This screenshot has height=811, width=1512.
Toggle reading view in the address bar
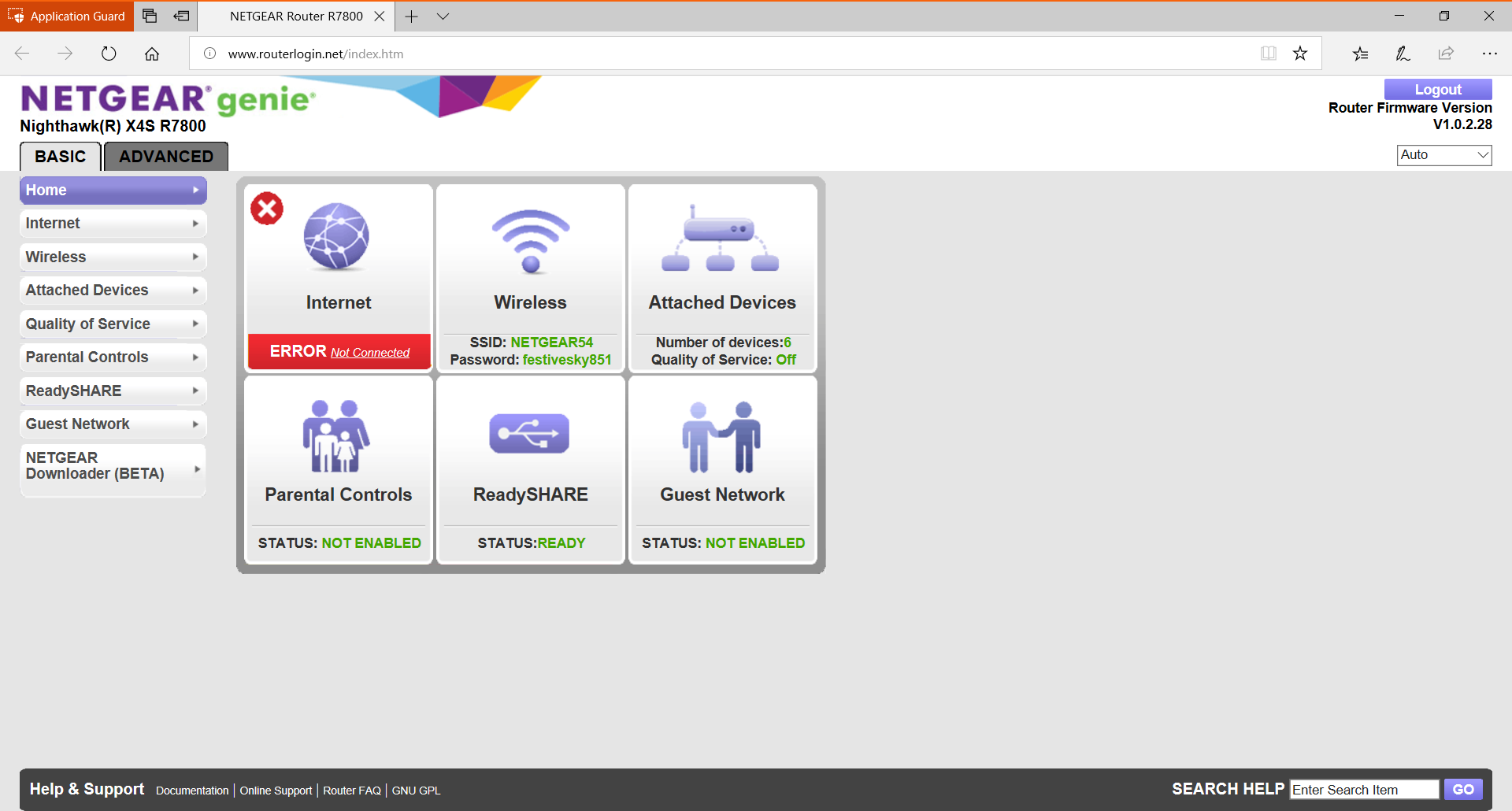[x=1268, y=54]
